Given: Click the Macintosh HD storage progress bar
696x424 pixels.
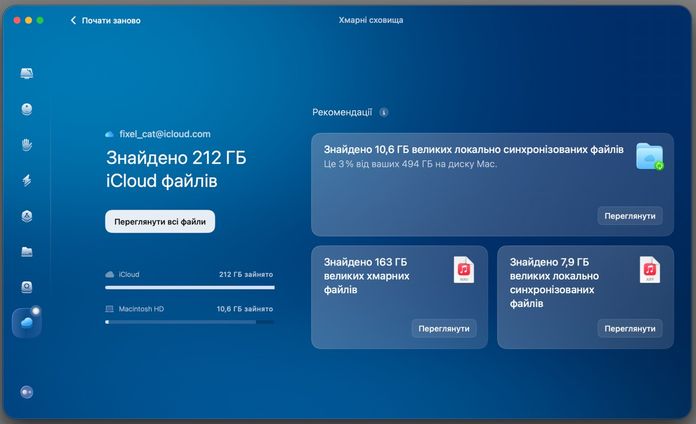Looking at the screenshot, I should [190, 322].
